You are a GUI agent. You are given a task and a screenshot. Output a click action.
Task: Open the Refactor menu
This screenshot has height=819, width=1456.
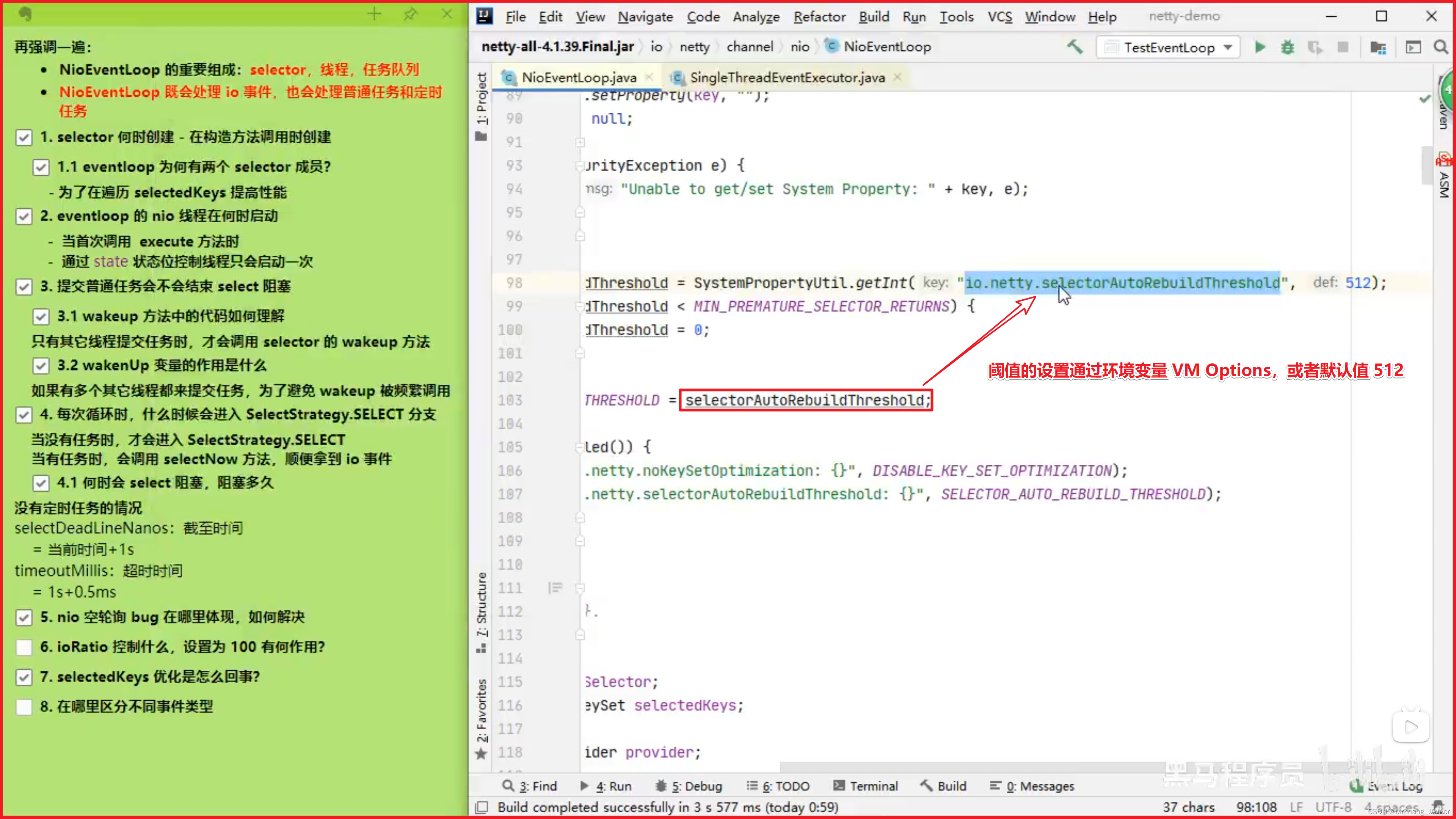(819, 16)
